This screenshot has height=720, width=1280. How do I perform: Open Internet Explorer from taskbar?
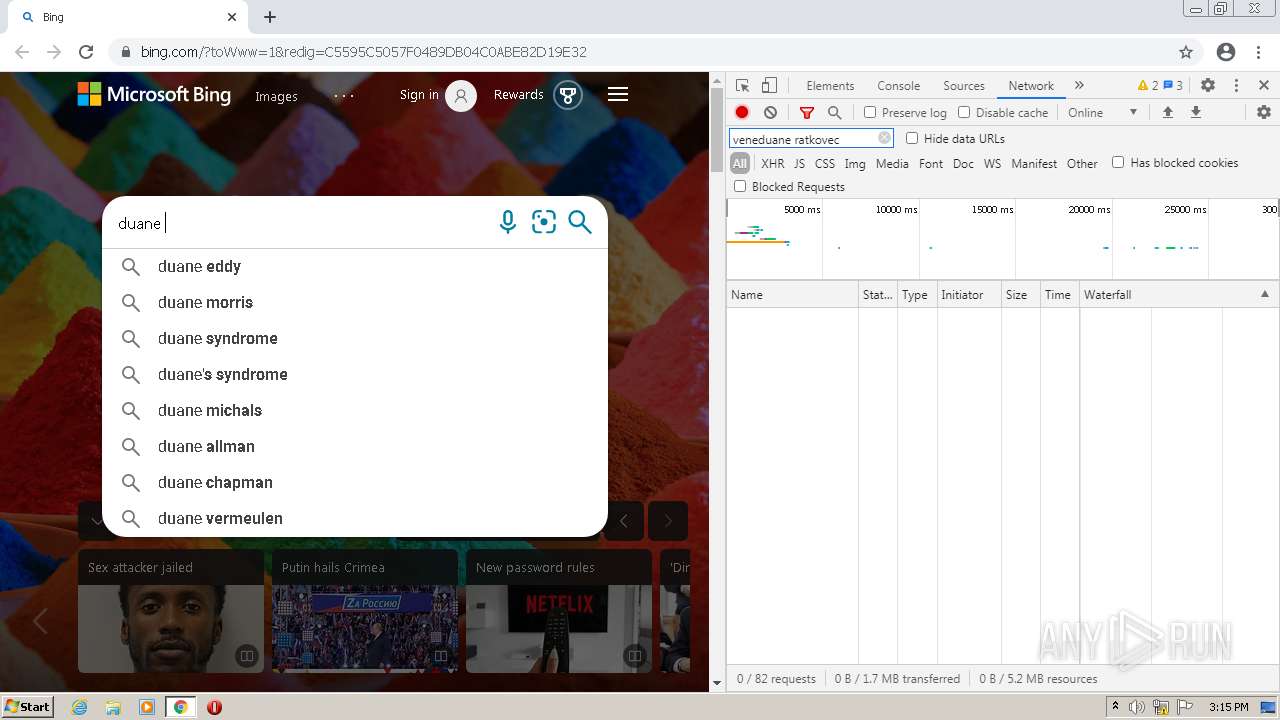(80, 707)
